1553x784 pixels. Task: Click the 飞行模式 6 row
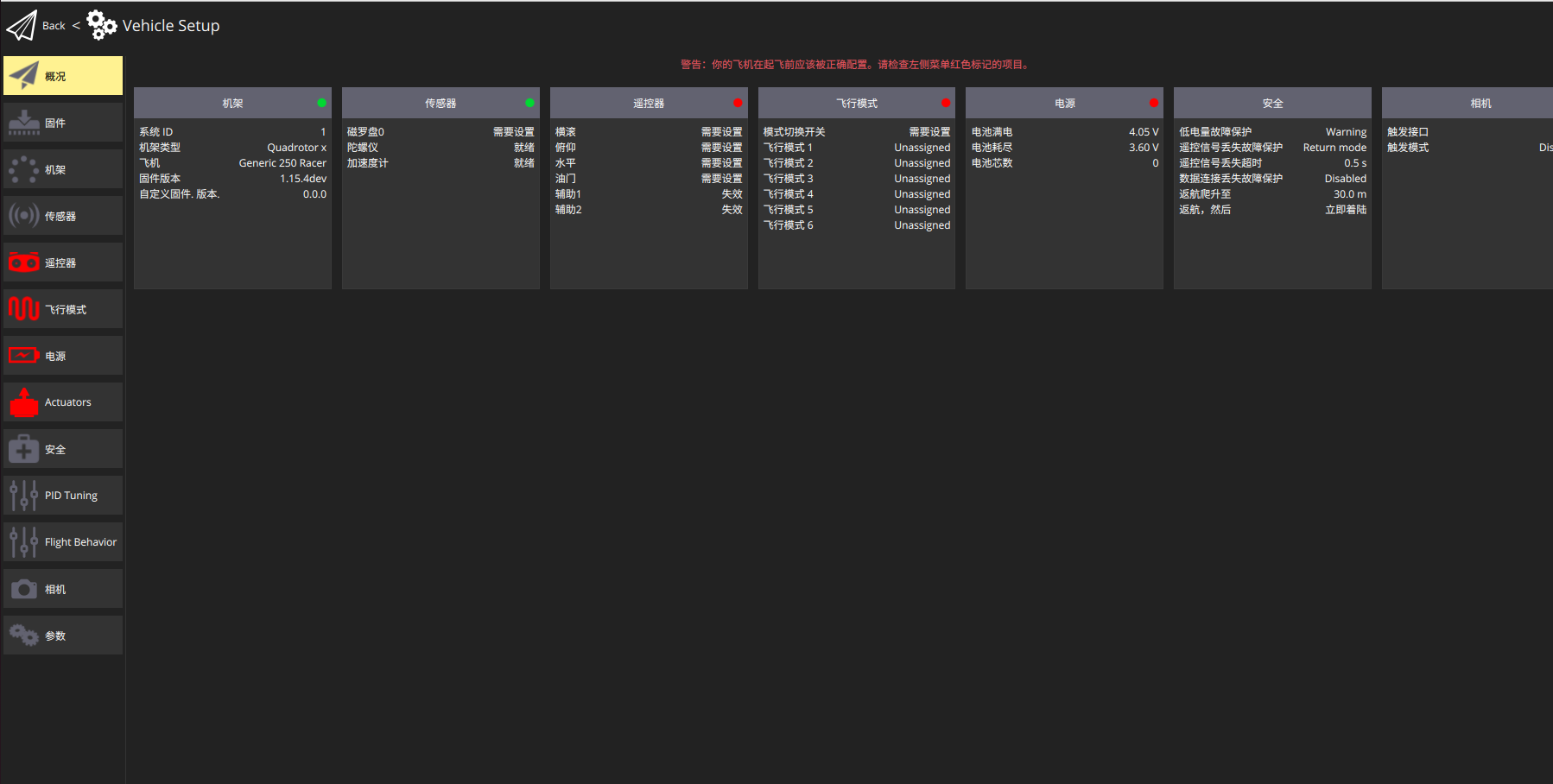click(x=857, y=225)
